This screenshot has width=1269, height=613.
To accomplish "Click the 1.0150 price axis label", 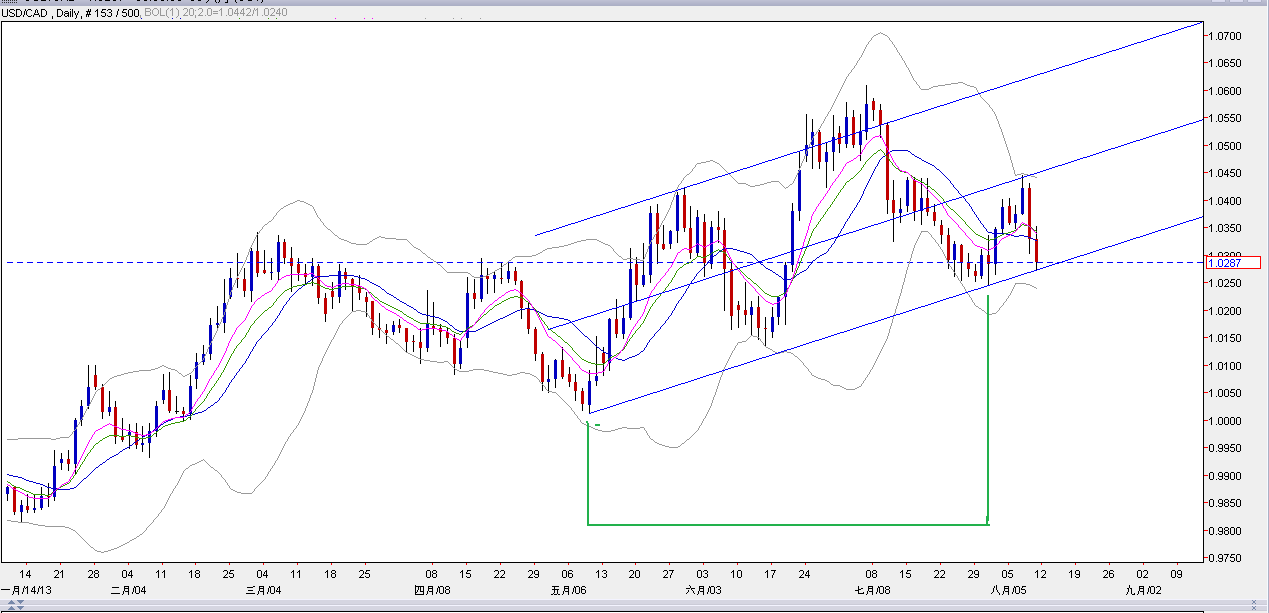I will [x=1226, y=338].
